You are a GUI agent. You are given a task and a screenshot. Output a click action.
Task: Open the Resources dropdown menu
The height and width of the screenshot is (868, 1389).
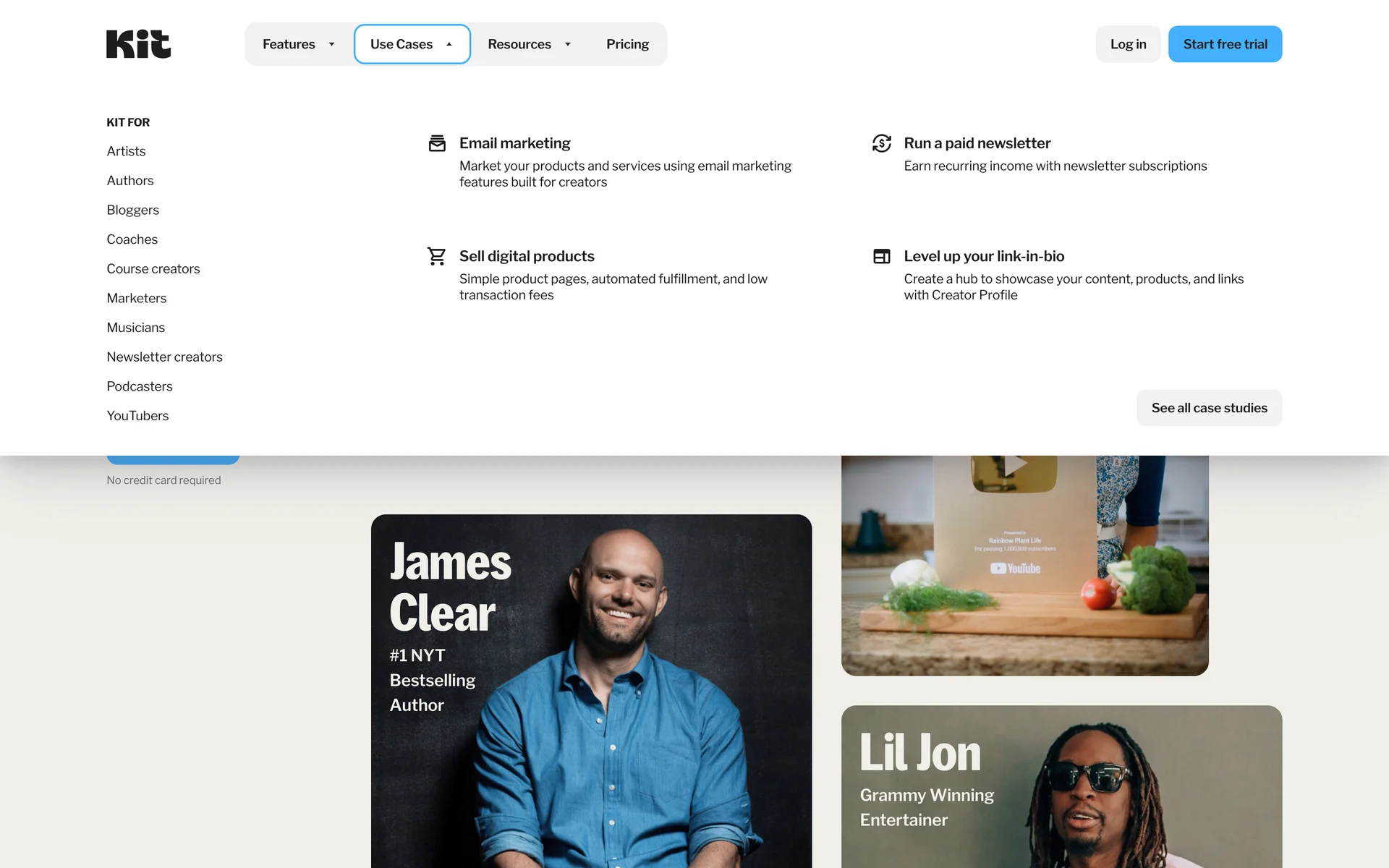tap(530, 44)
